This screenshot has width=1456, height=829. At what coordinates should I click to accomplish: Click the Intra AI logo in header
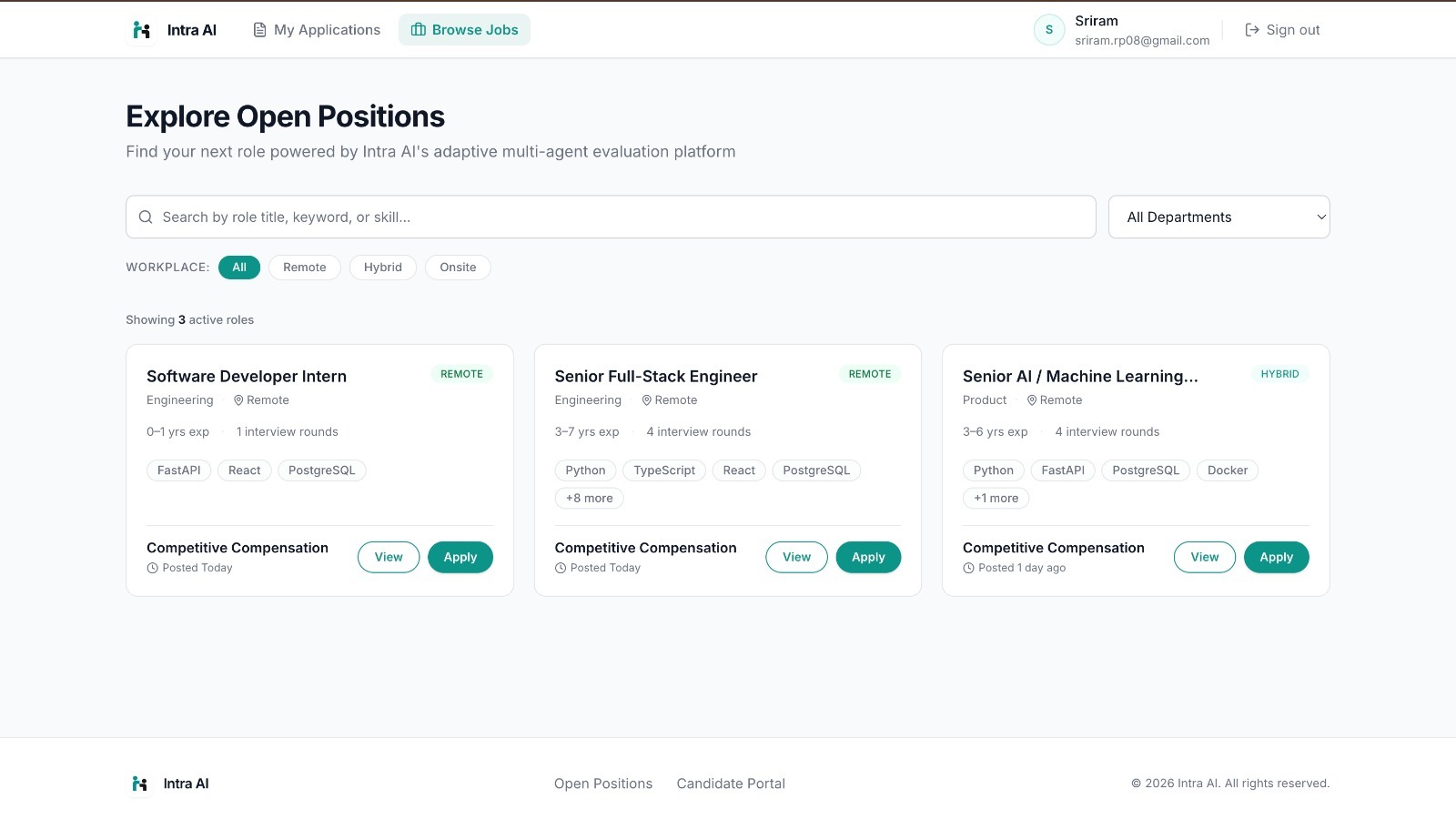pos(142,30)
